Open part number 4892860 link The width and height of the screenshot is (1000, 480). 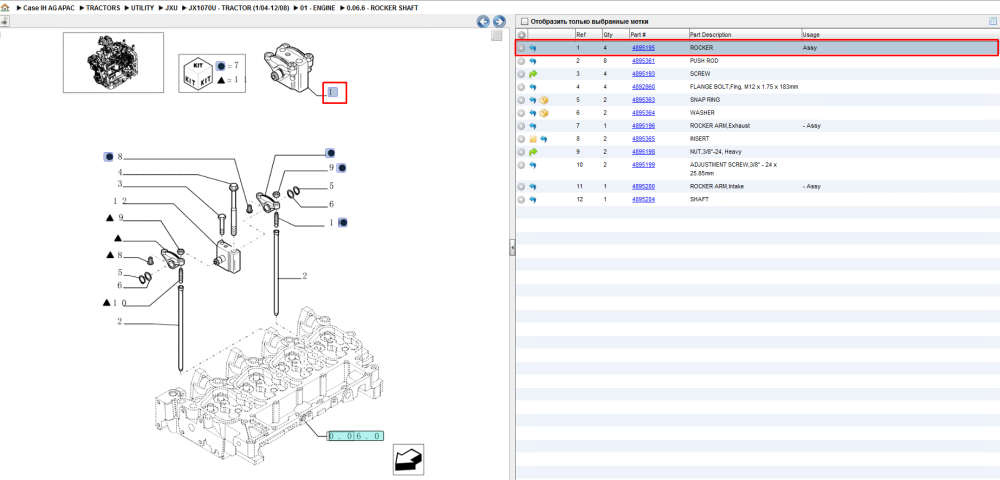tap(643, 87)
